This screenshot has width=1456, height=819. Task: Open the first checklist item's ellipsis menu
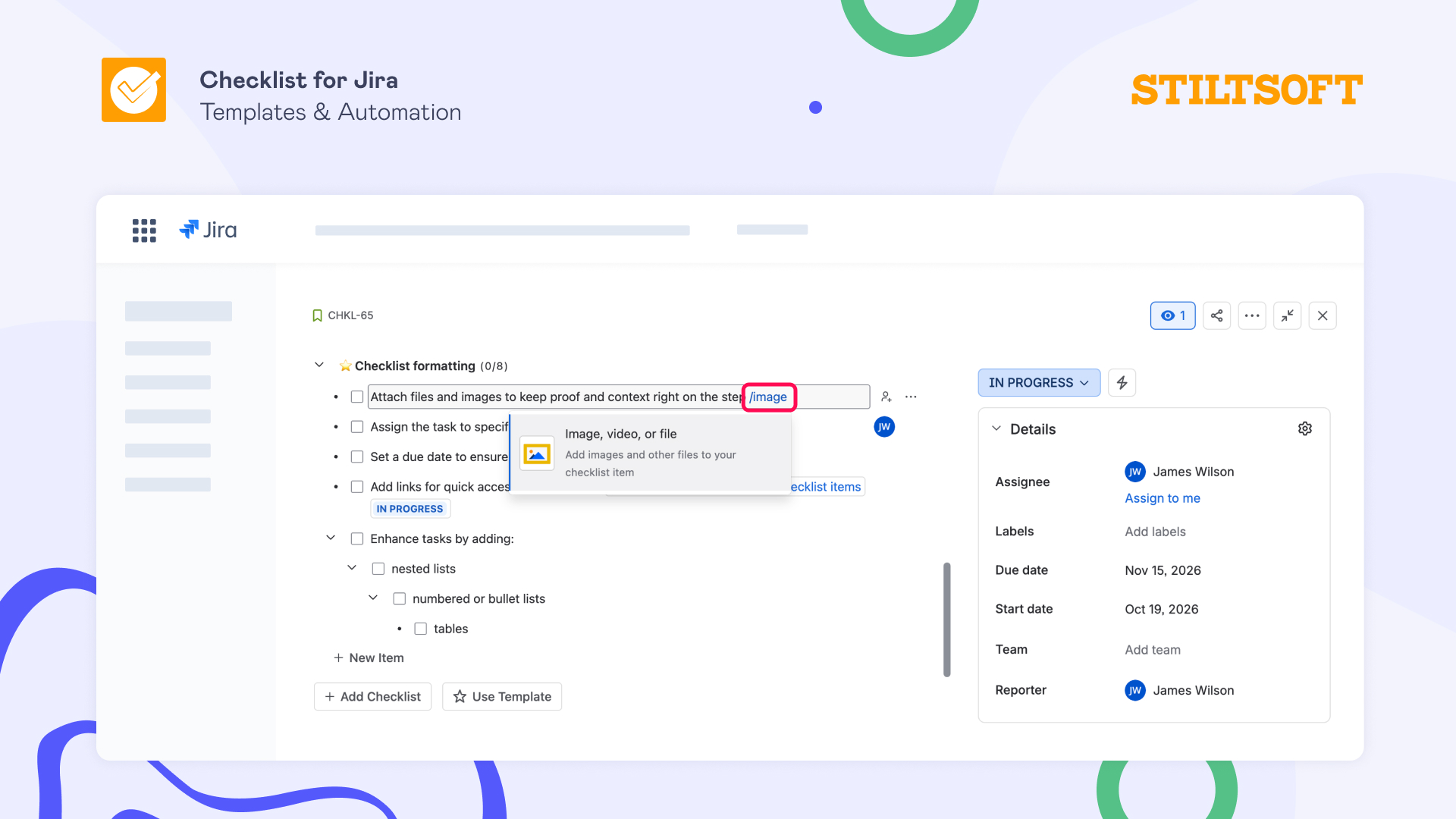point(911,397)
